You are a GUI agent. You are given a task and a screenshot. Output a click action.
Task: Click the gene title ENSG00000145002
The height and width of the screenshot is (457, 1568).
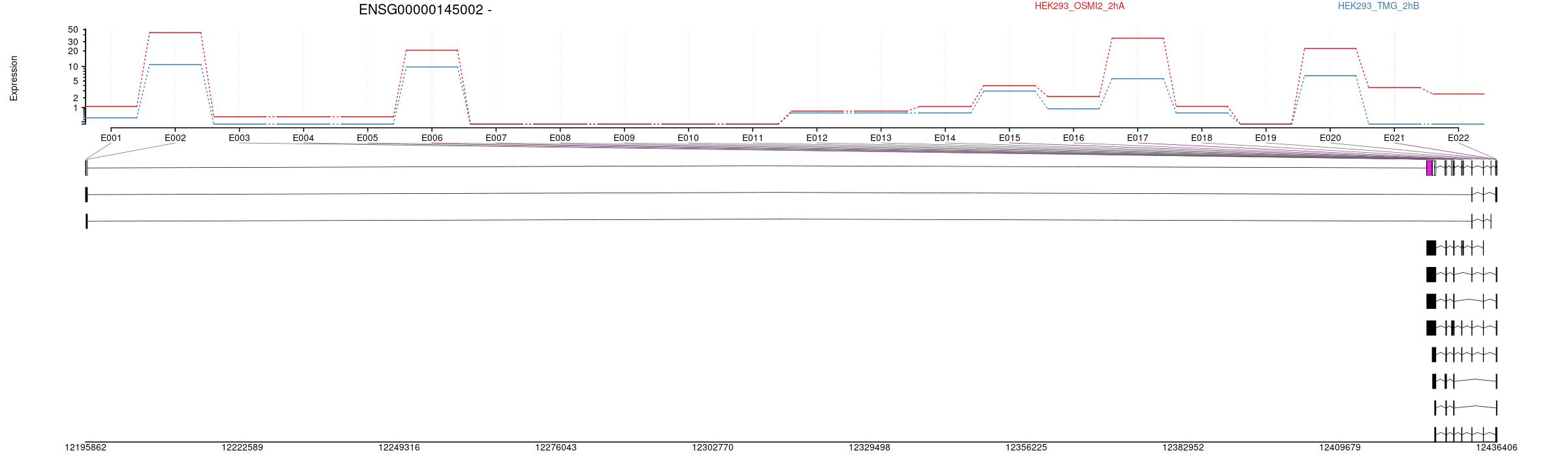tap(421, 10)
